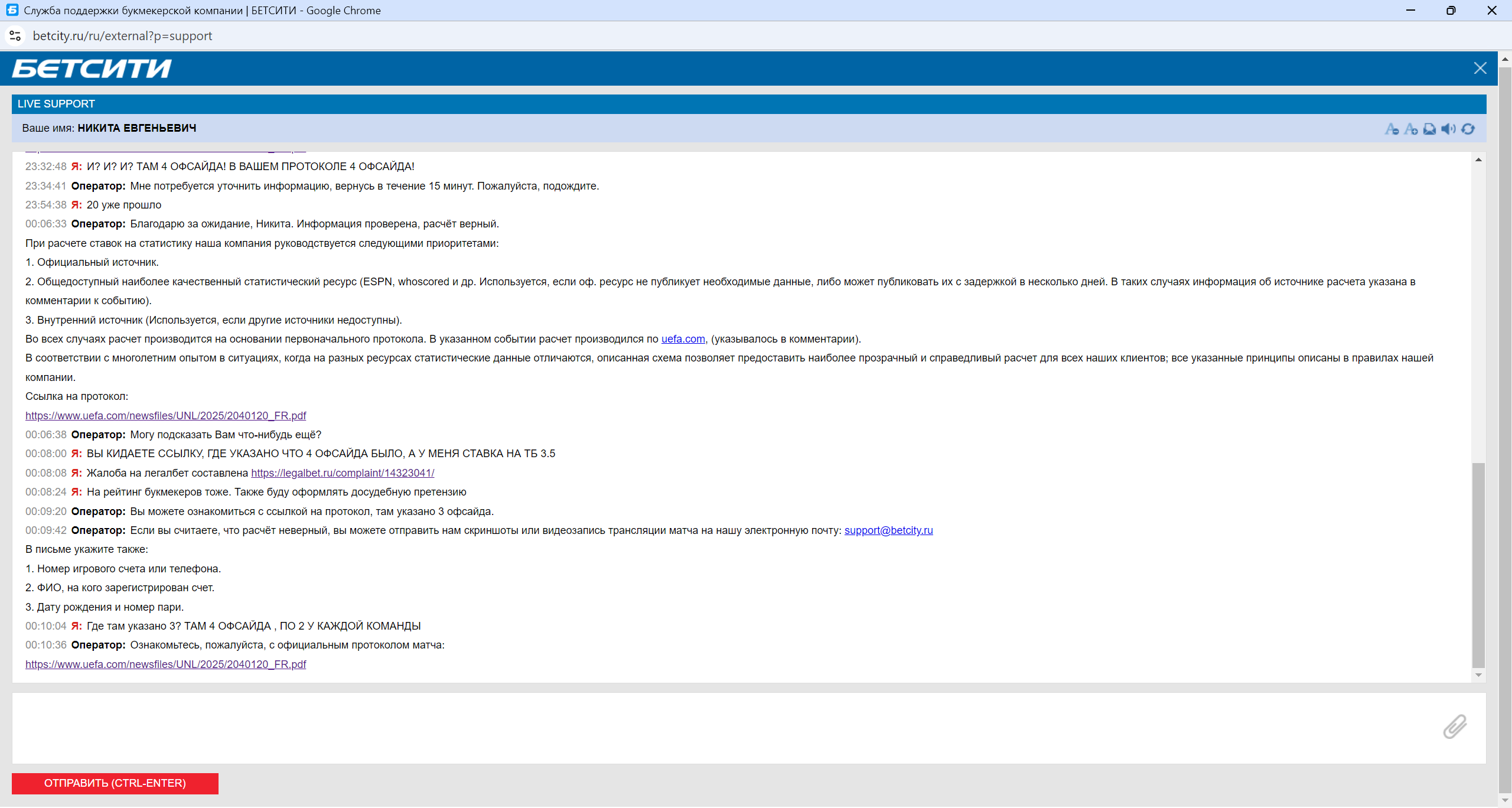Viewport: 1512px width, 808px height.
Task: Decrease chat font size
Action: click(1392, 129)
